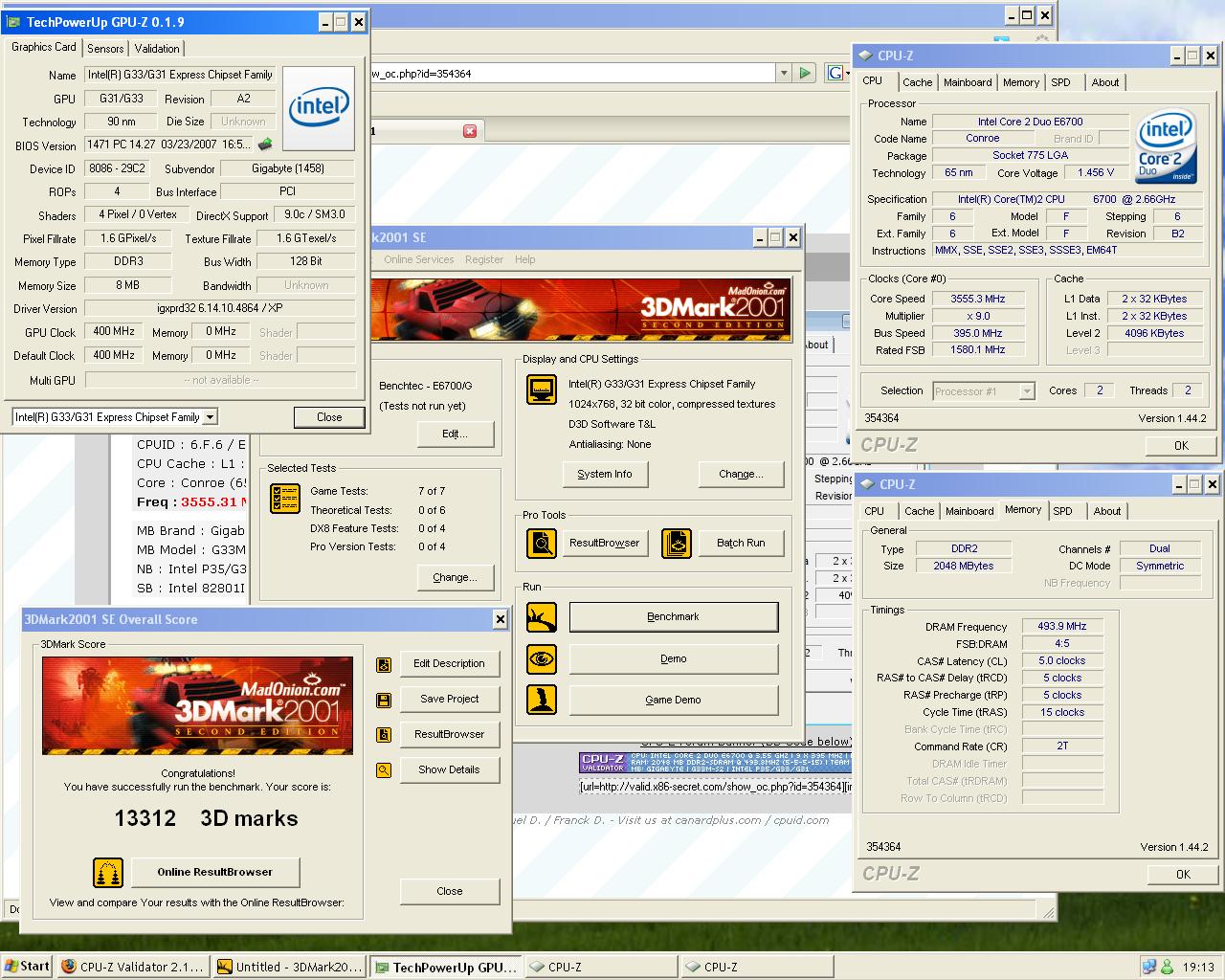Click the display monitor icon in 3DMark settings

click(542, 390)
